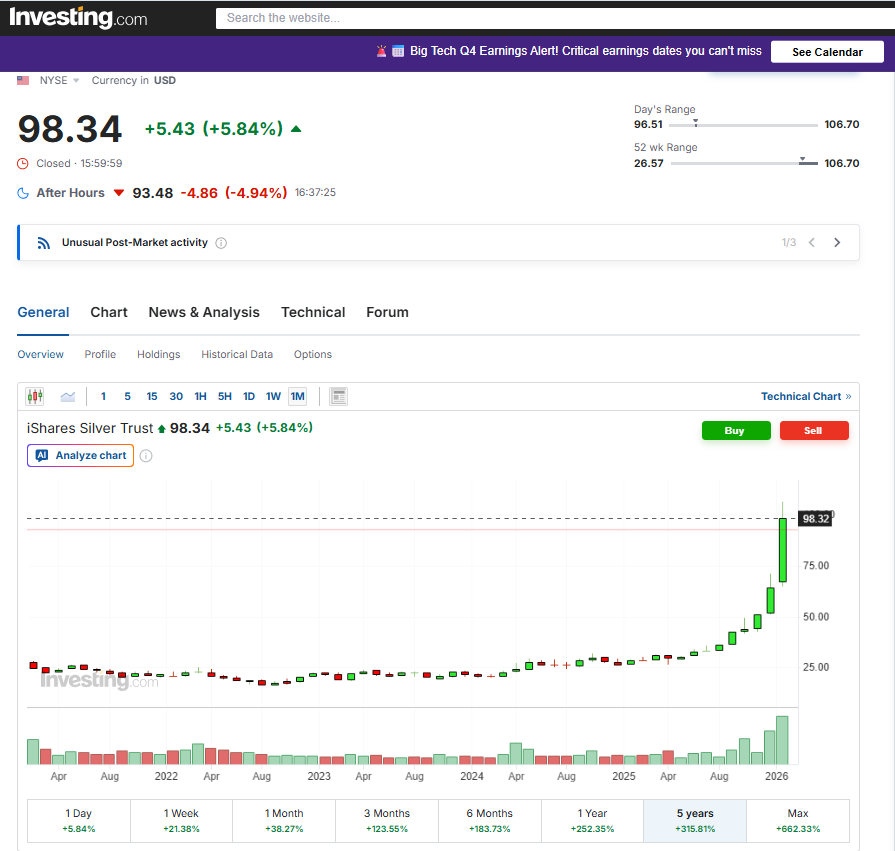Select the 1 Year performance range
Viewport: 895px width, 851px height.
click(592, 821)
